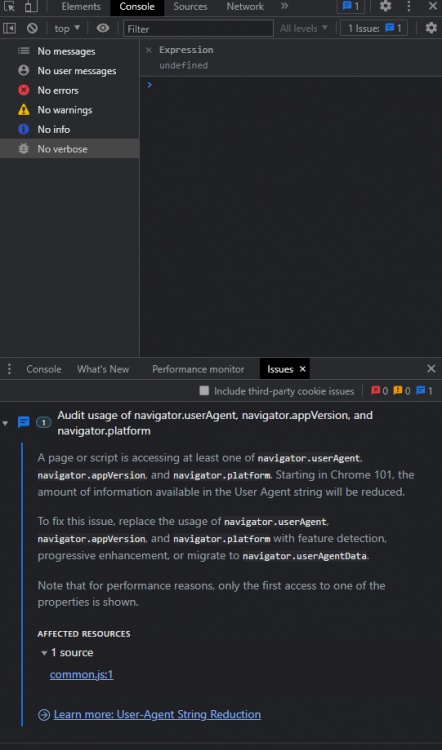Open Learn more: User-Agent String Reduction link

pos(157,715)
